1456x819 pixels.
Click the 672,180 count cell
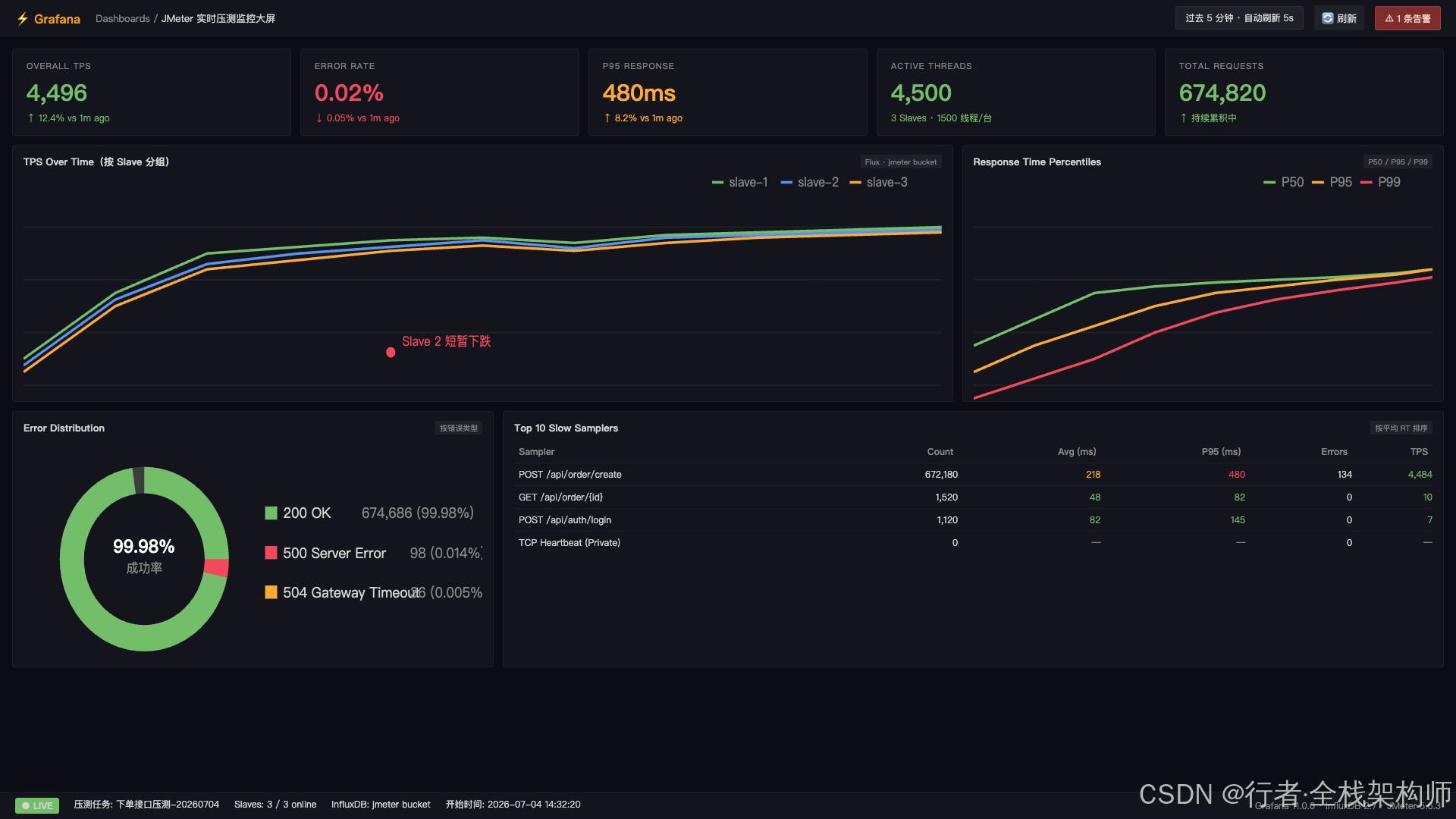click(x=941, y=475)
